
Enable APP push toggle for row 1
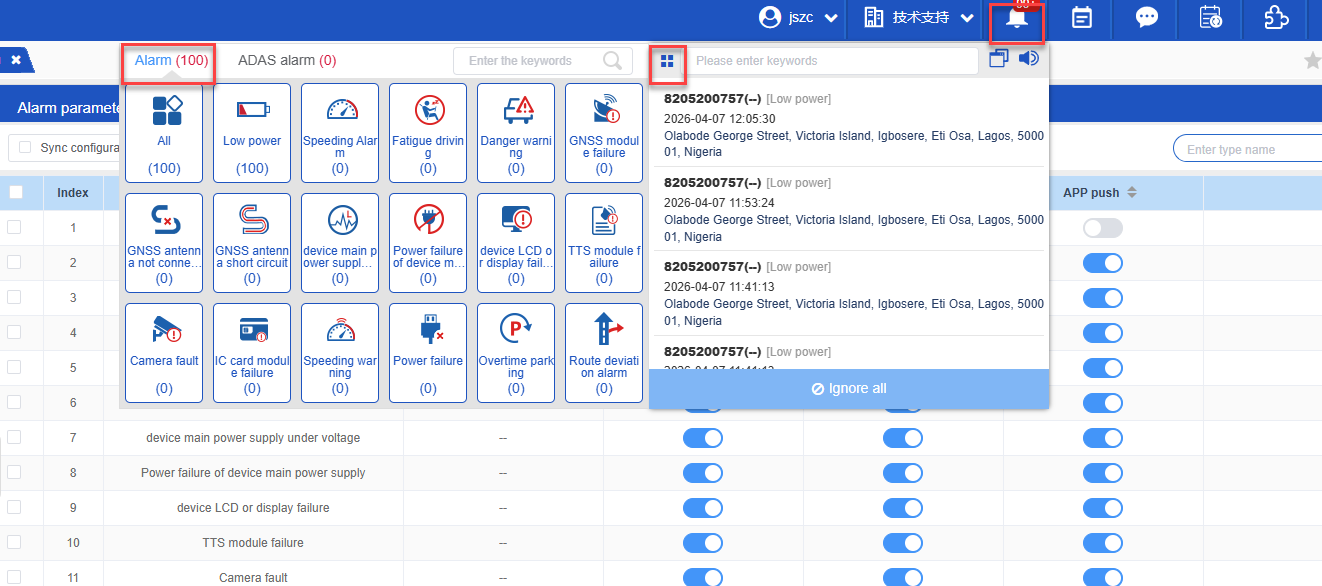(x=1103, y=228)
